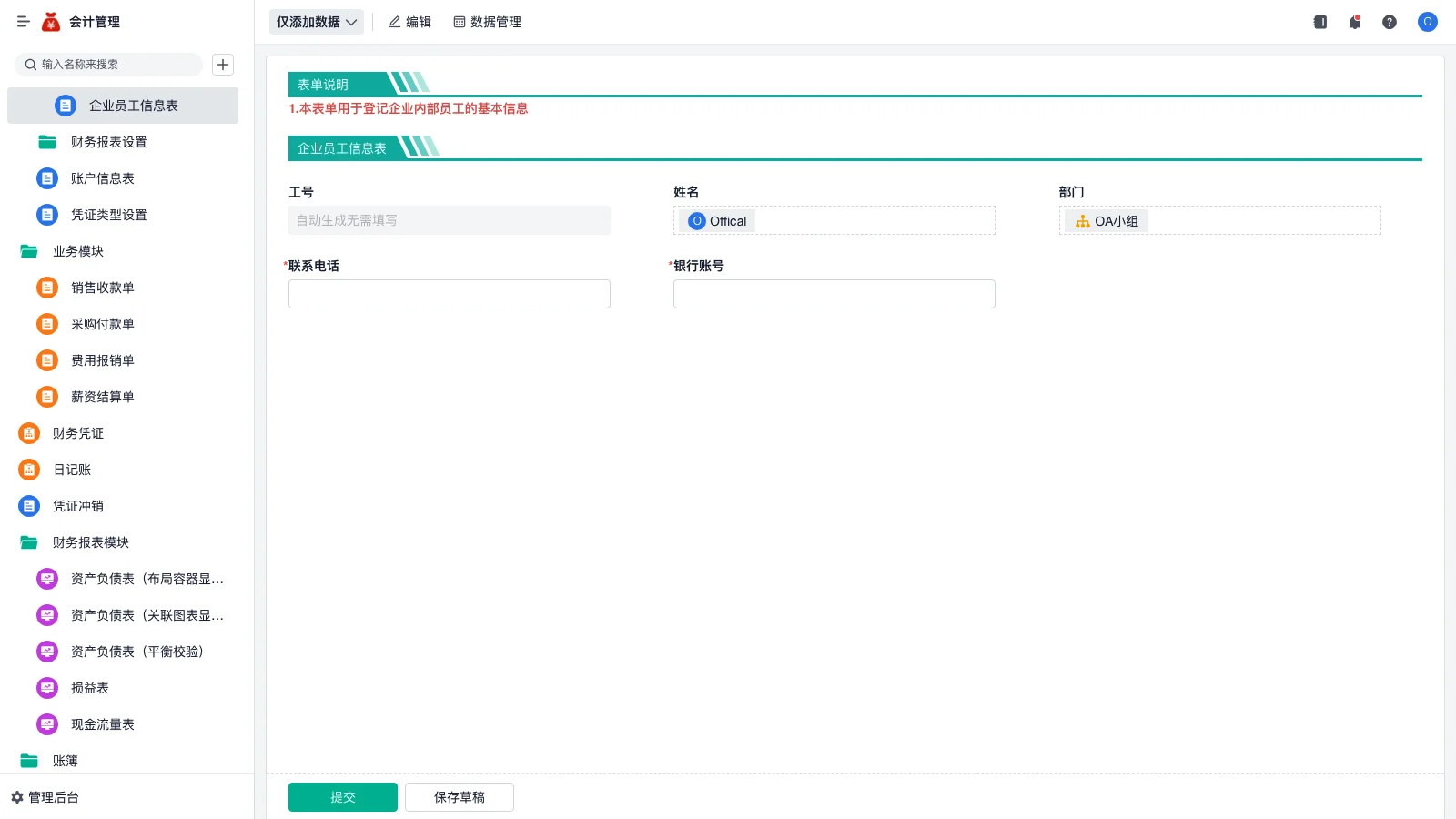1456x819 pixels.
Task: Click the Offical member tag in 姓名
Action: [x=718, y=221]
